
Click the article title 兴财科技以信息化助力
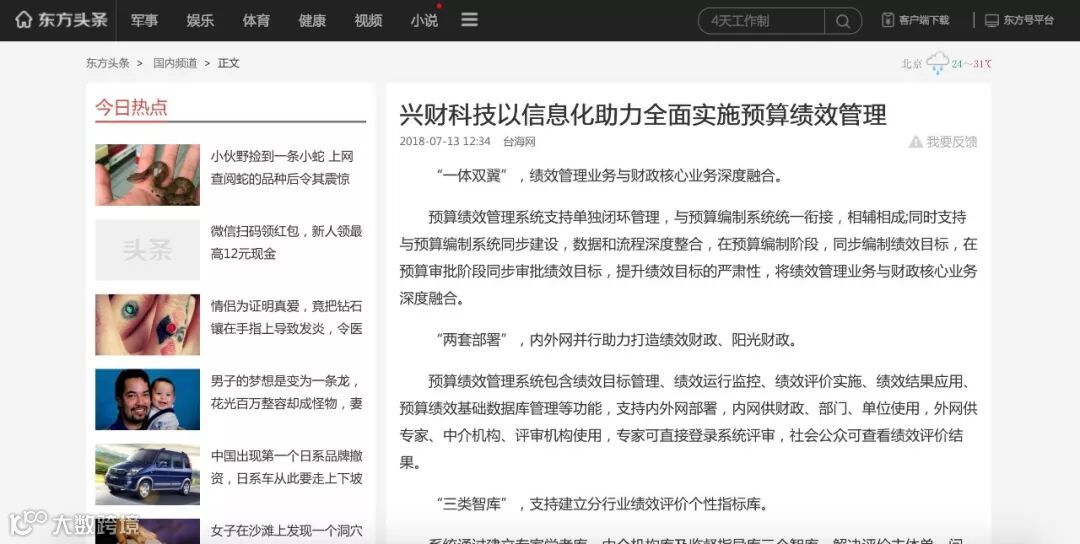click(x=643, y=115)
